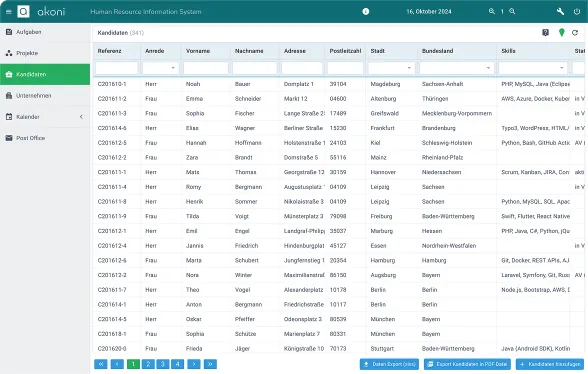Viewport: 588px width, 374px height.
Task: Click the refresh icon above the table
Action: point(575,33)
